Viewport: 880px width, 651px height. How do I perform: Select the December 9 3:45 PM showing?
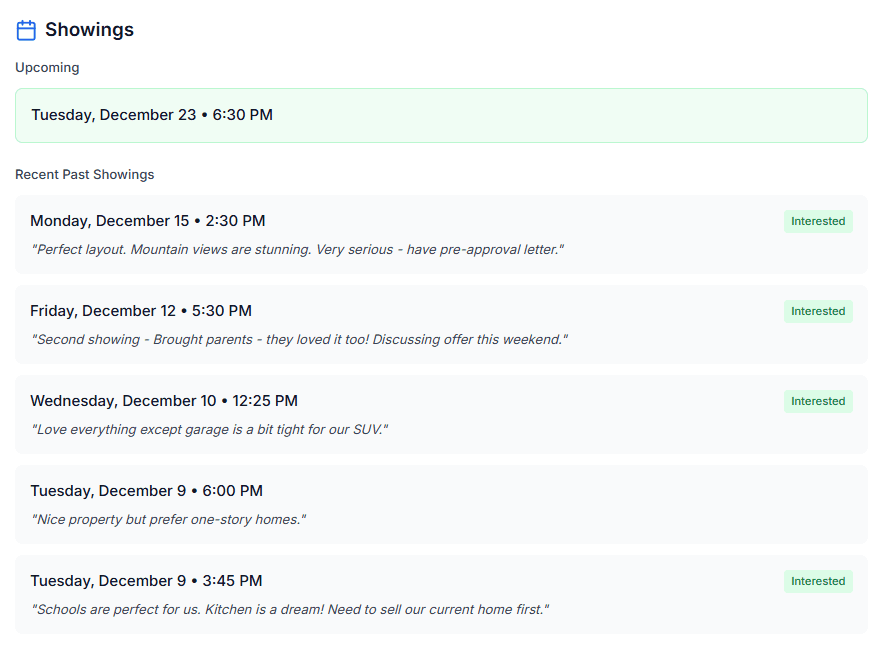[x=146, y=581]
